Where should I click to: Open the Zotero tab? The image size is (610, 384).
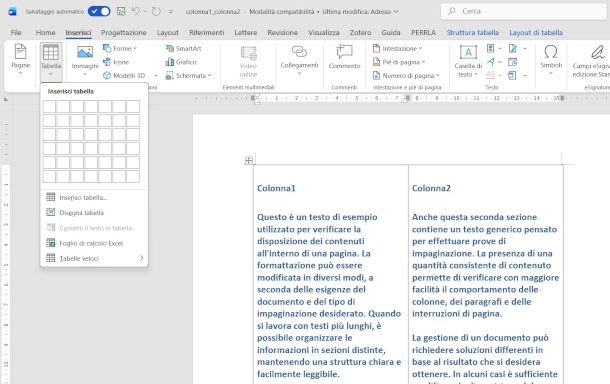point(360,33)
